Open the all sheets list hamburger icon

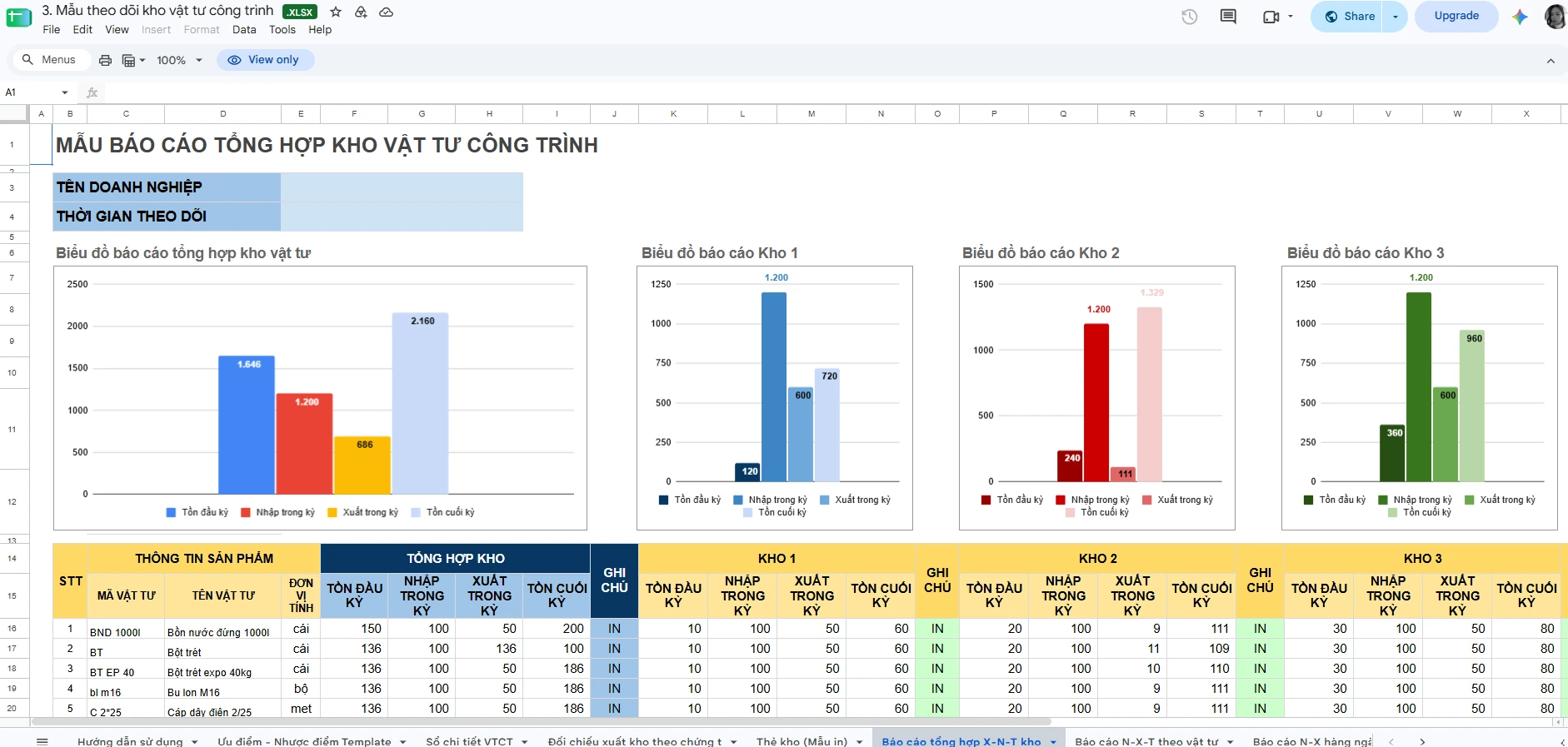(42, 741)
